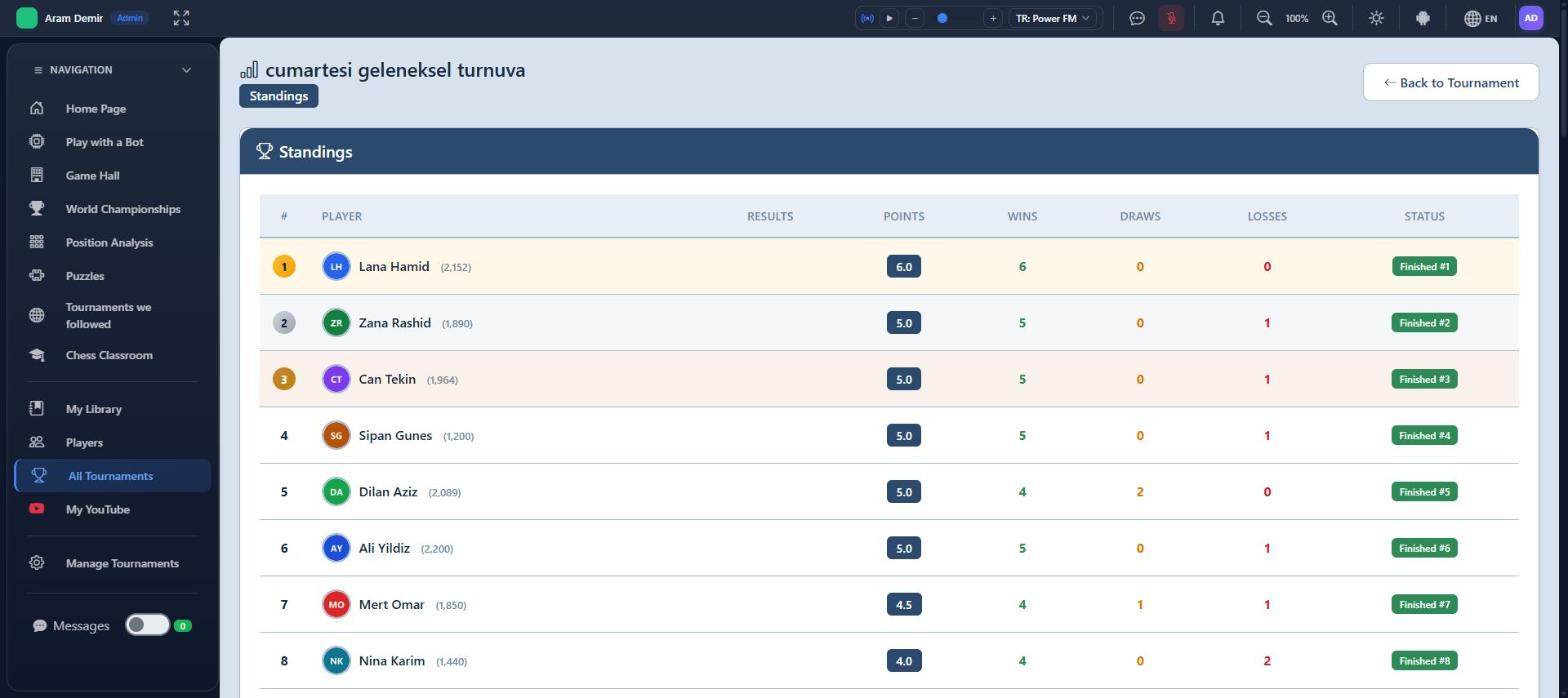Click Ali Yildiz's AY avatar
The width and height of the screenshot is (1568, 698).
[x=336, y=548]
